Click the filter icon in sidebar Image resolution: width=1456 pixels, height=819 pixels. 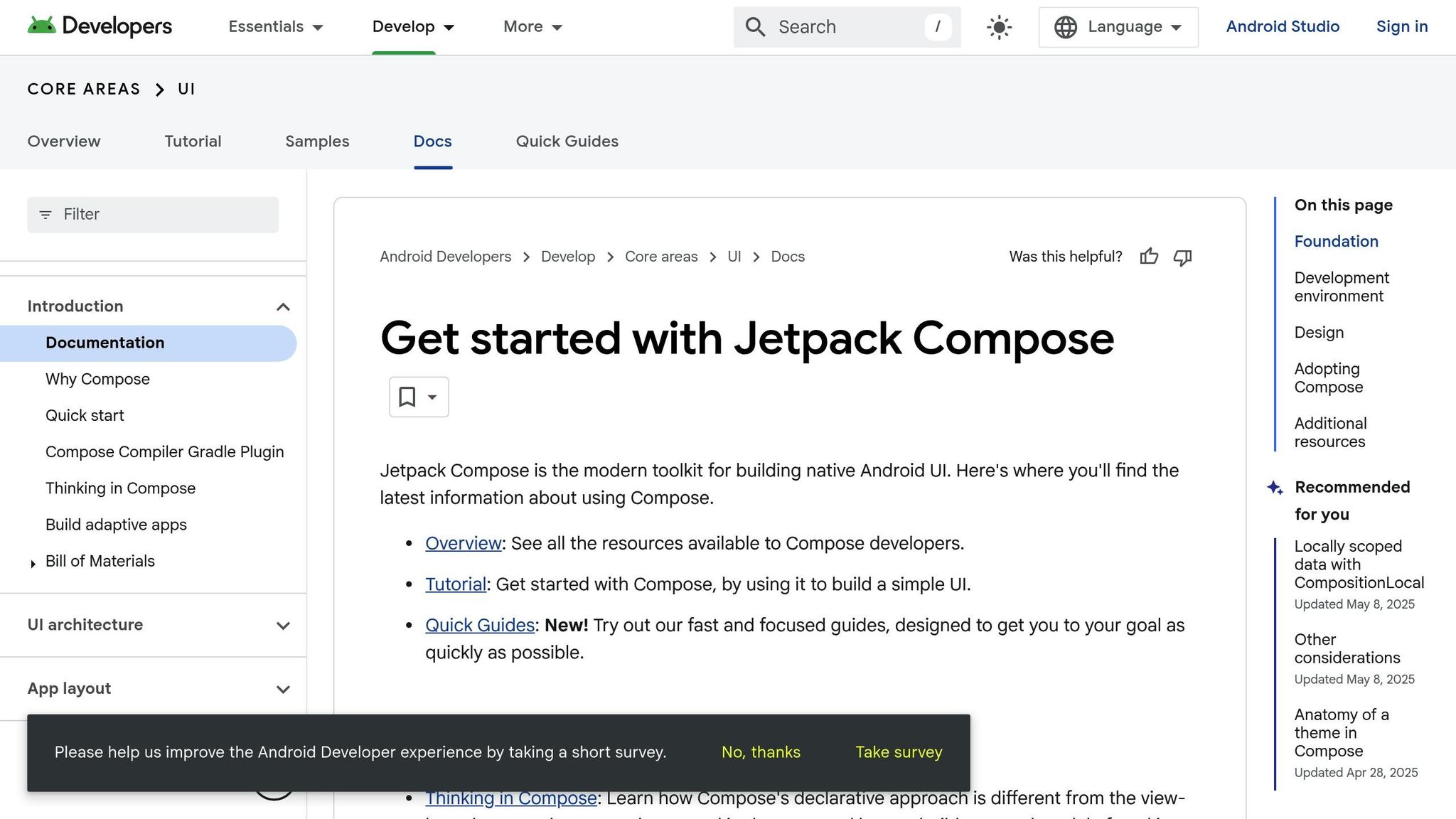pos(45,215)
